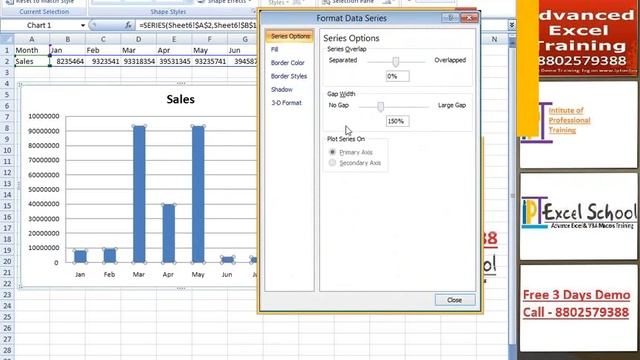Image resolution: width=640 pixels, height=360 pixels.
Task: Select cell D1 containing Mar
Action: (x=138, y=50)
